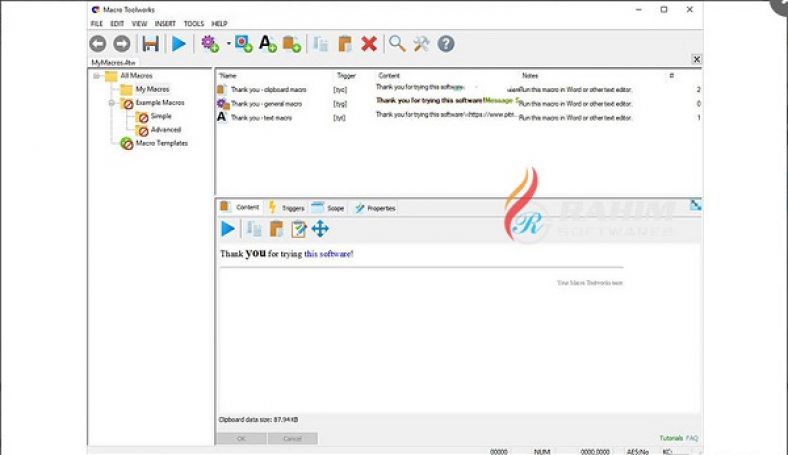Image resolution: width=788 pixels, height=455 pixels.
Task: Delete the selected macro with the red X
Action: coord(369,44)
